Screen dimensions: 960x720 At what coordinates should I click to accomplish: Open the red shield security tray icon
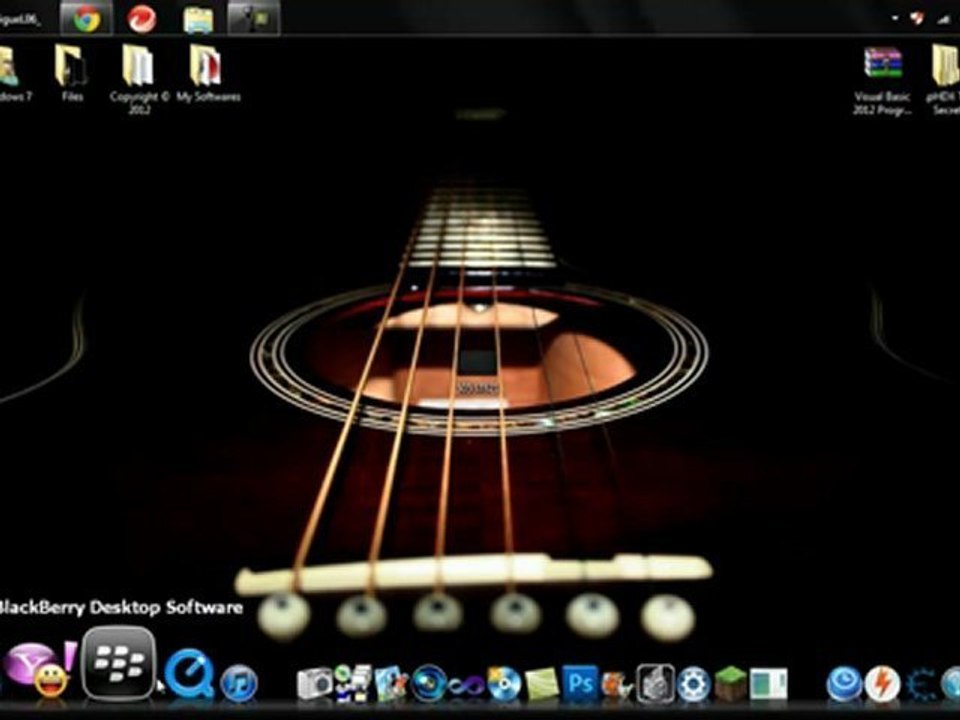click(x=917, y=18)
